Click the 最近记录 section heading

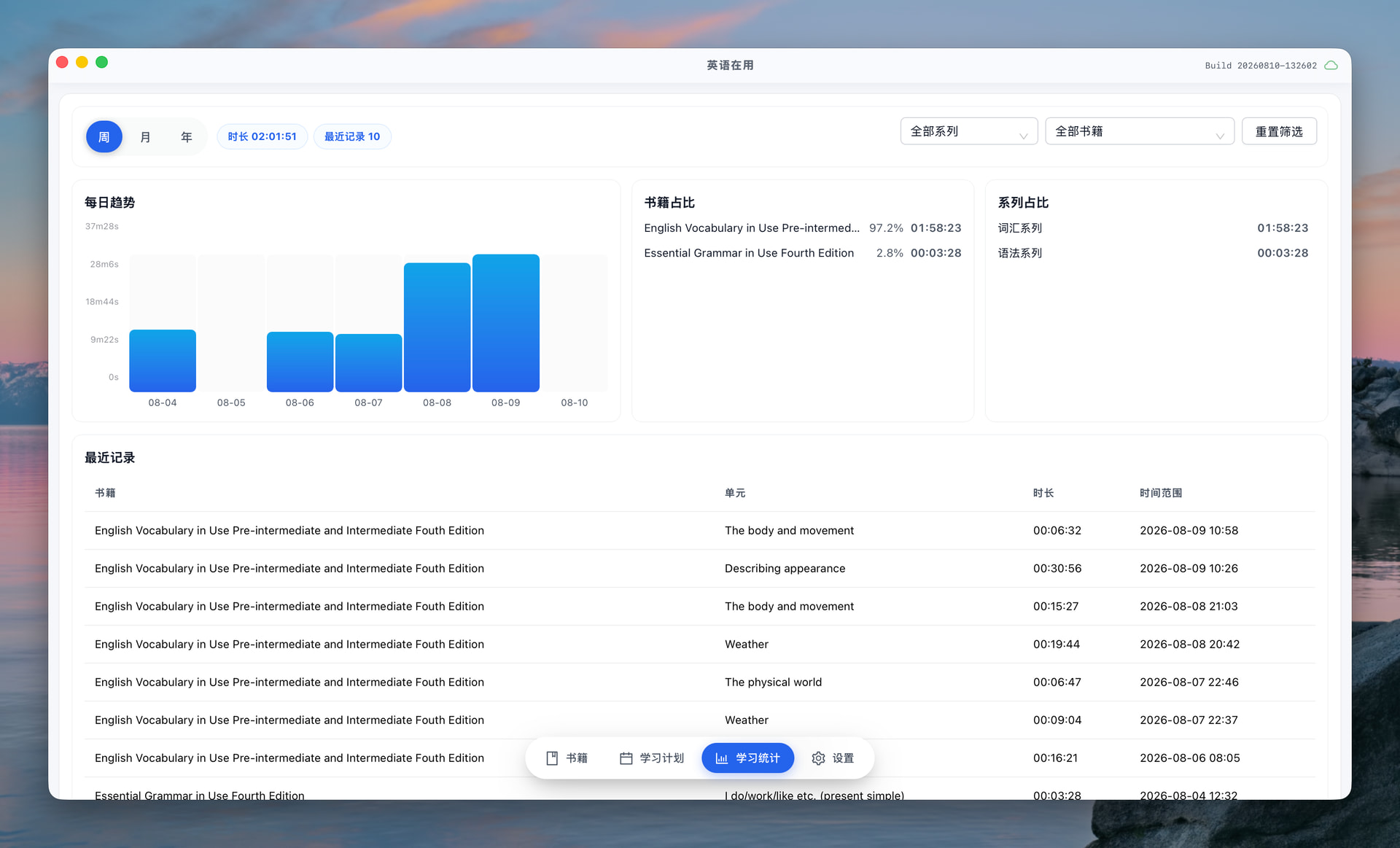pyautogui.click(x=109, y=458)
